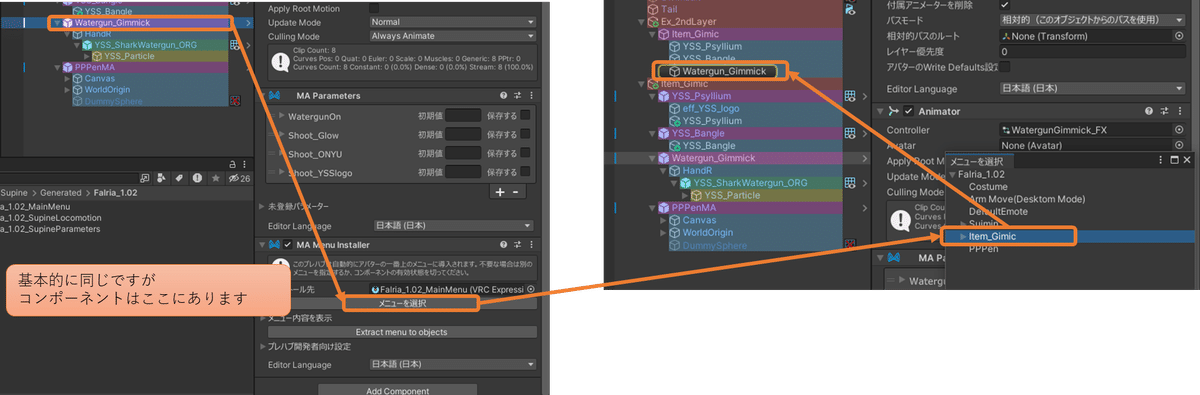Toggle save checkbox for Shoot_Glow parameter
This screenshot has width=1200, height=395.
point(525,135)
